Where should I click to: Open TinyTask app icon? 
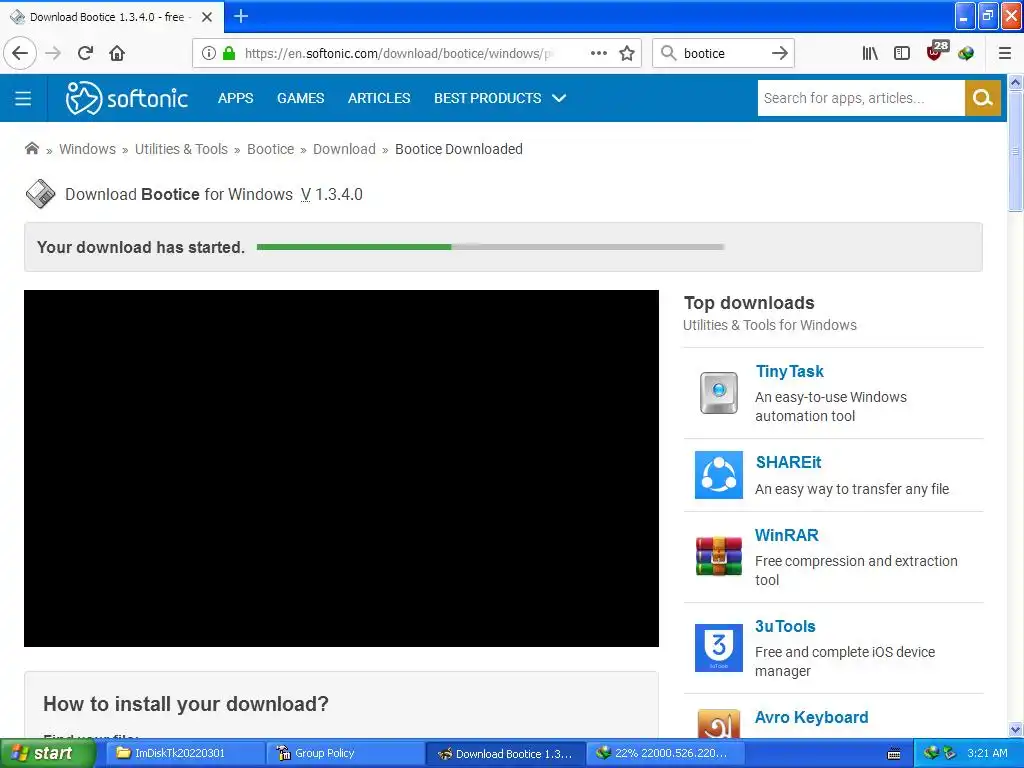pos(719,393)
